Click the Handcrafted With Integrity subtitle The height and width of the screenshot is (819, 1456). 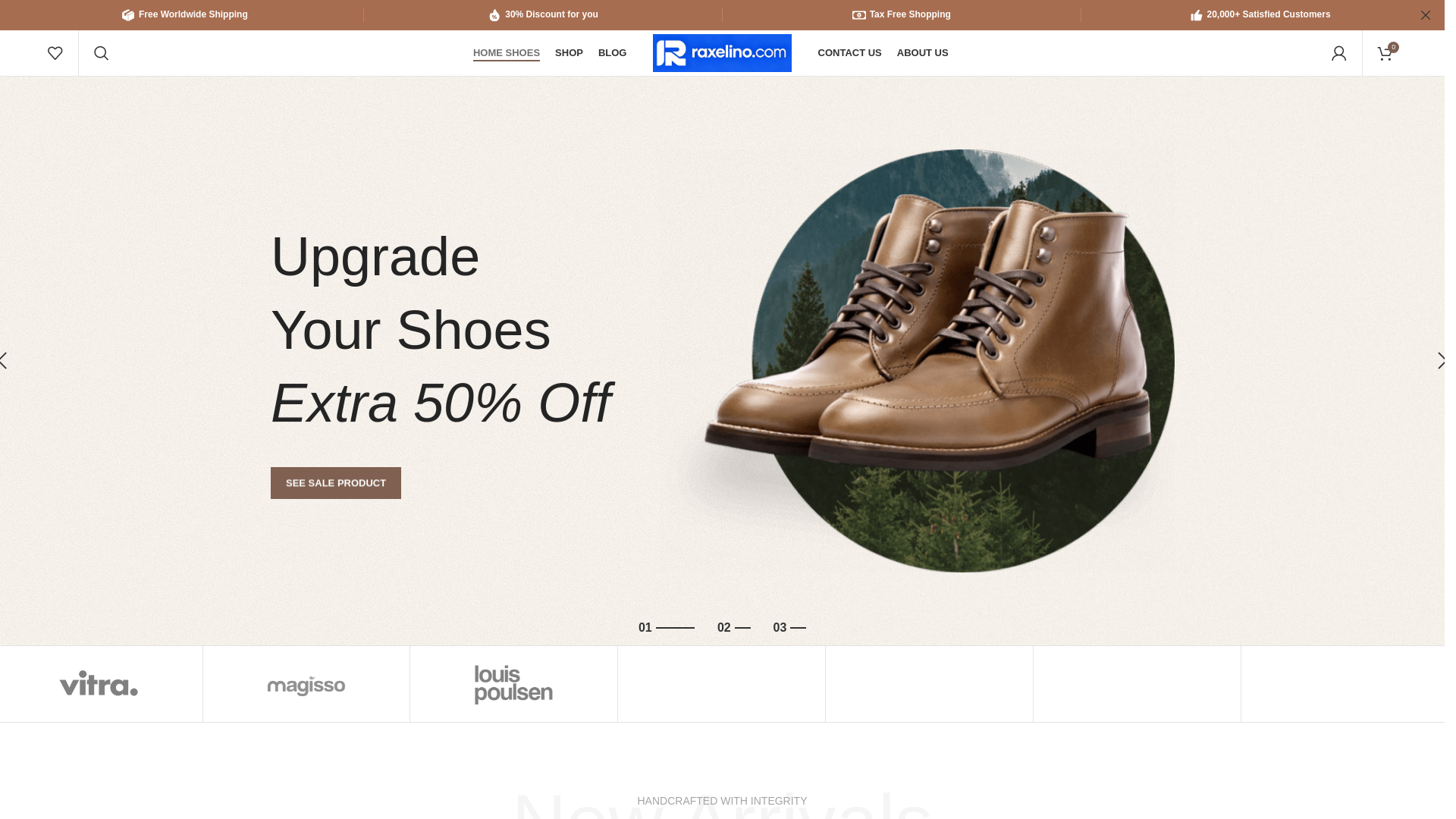[x=722, y=801]
